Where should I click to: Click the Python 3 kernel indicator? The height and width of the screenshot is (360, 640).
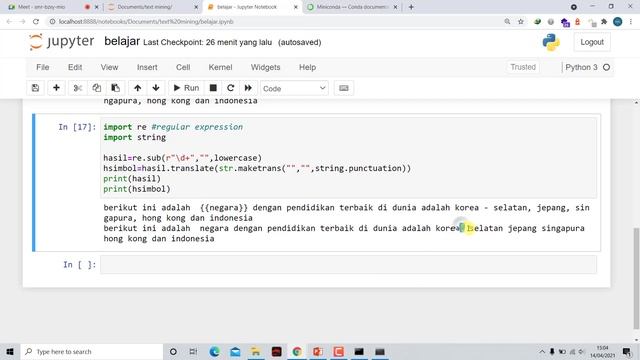click(x=587, y=67)
